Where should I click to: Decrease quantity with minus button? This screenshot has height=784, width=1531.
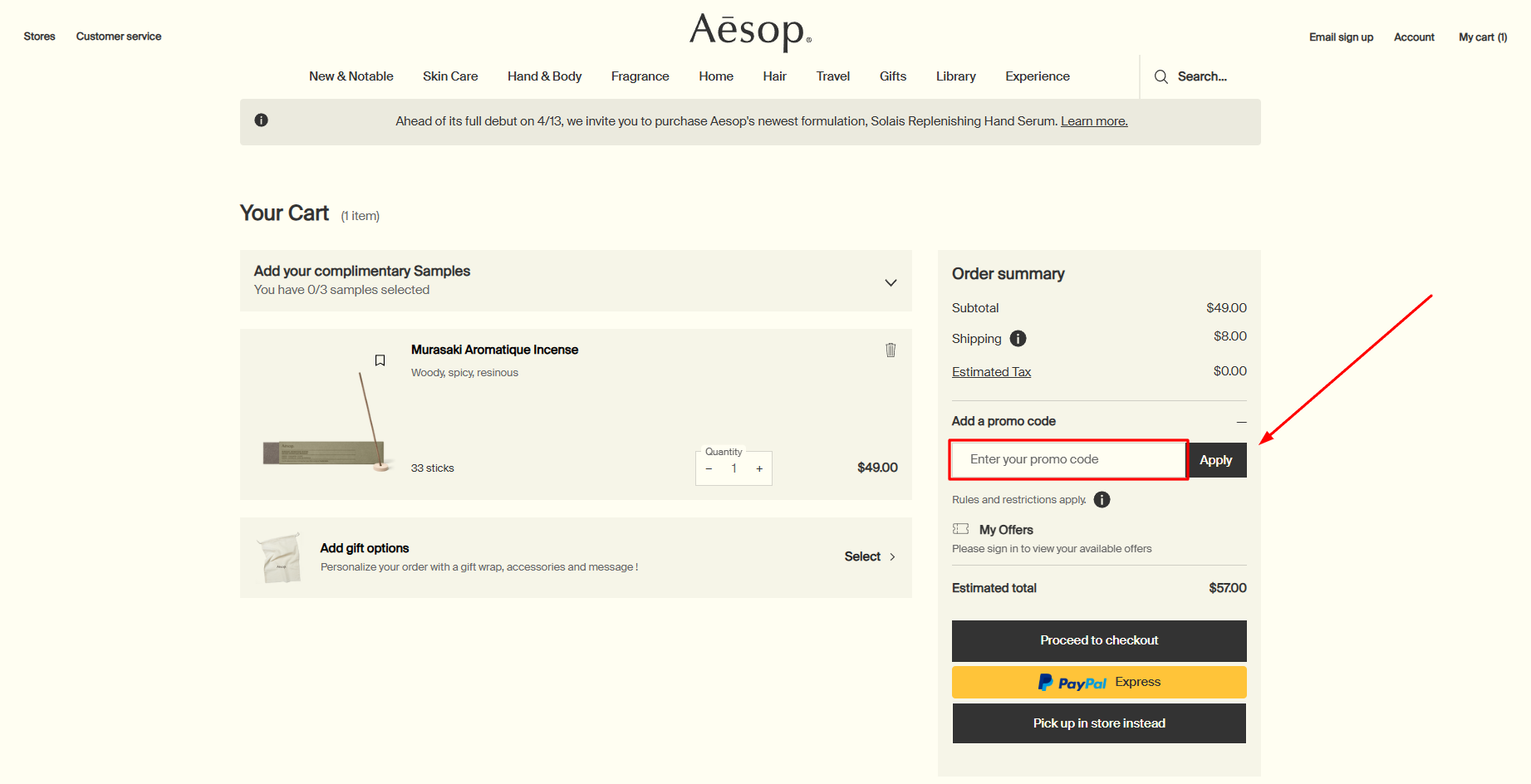click(709, 469)
